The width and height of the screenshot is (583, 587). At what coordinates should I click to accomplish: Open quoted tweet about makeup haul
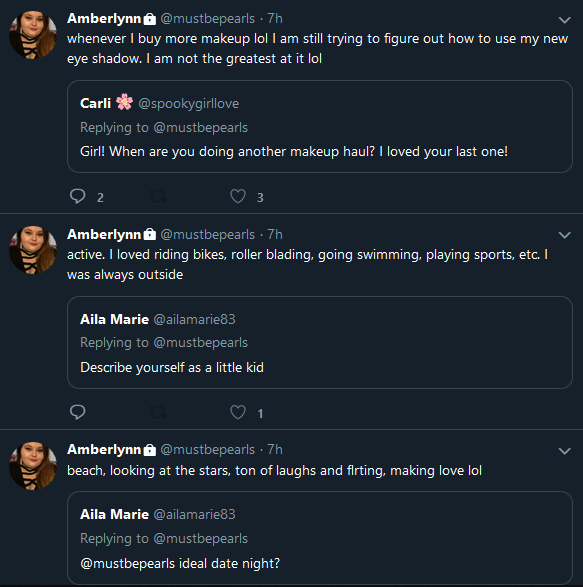[x=320, y=127]
